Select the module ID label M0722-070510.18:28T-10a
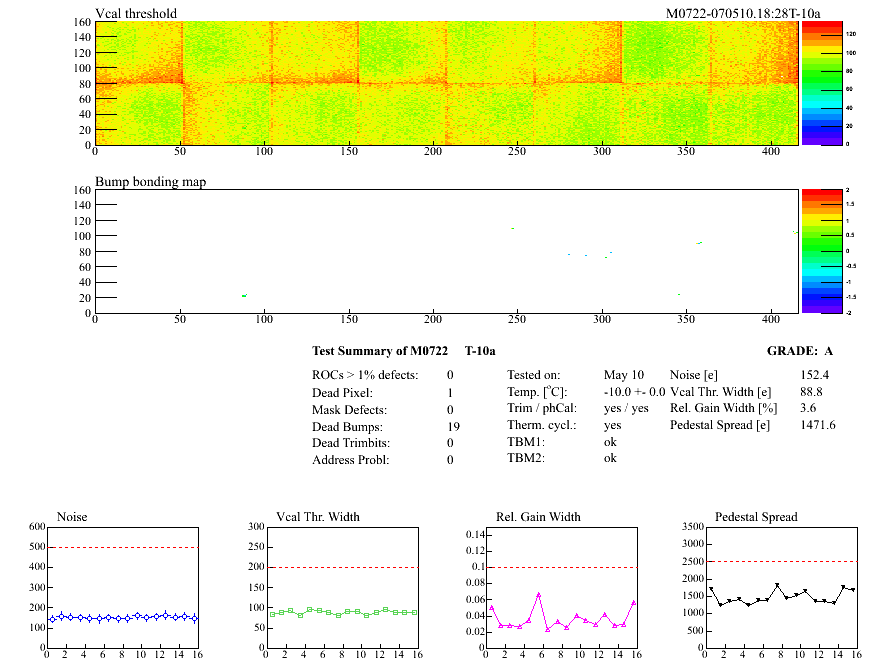Screen dimensions: 896x672 (743, 14)
